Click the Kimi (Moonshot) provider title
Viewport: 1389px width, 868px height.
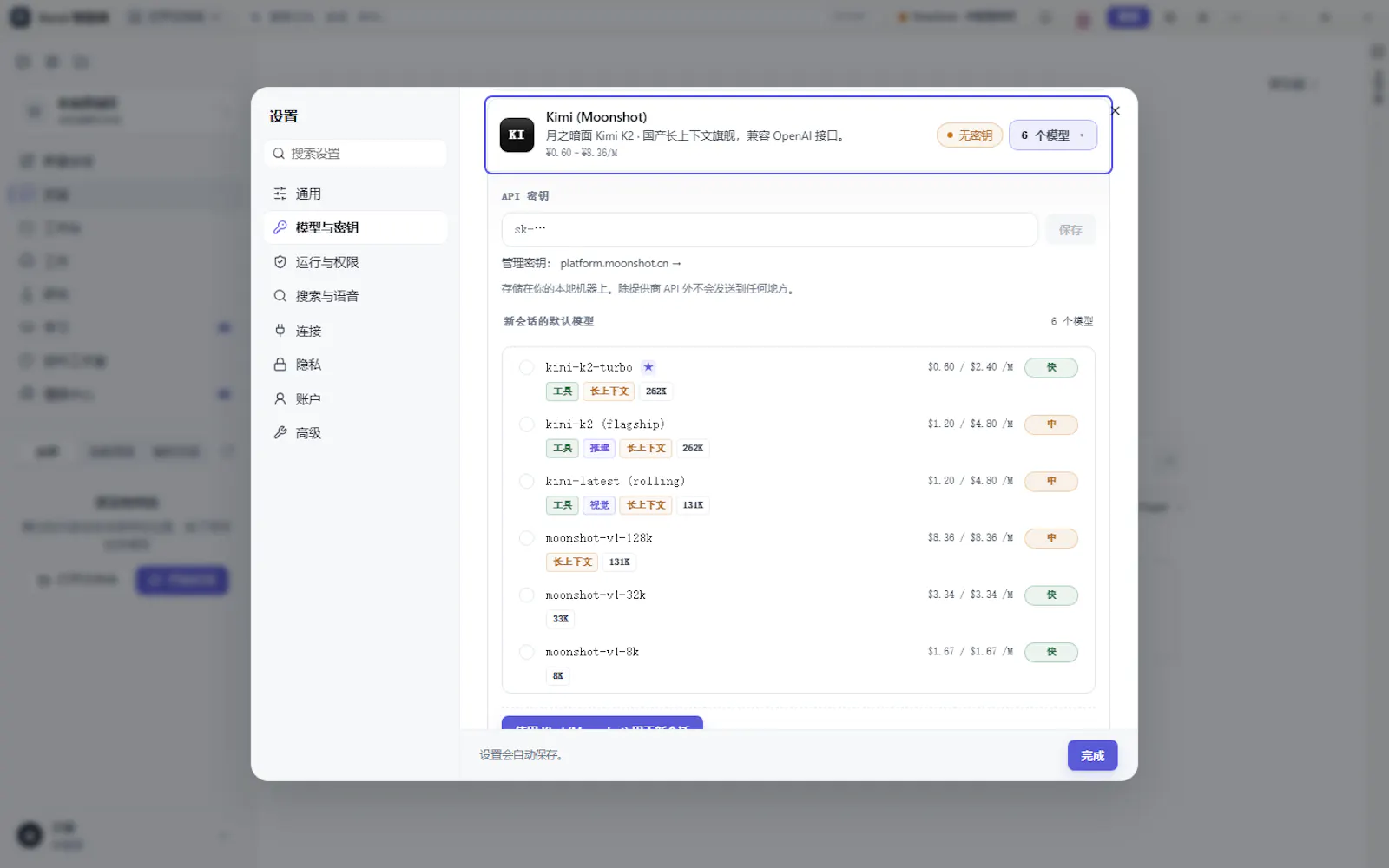(596, 117)
